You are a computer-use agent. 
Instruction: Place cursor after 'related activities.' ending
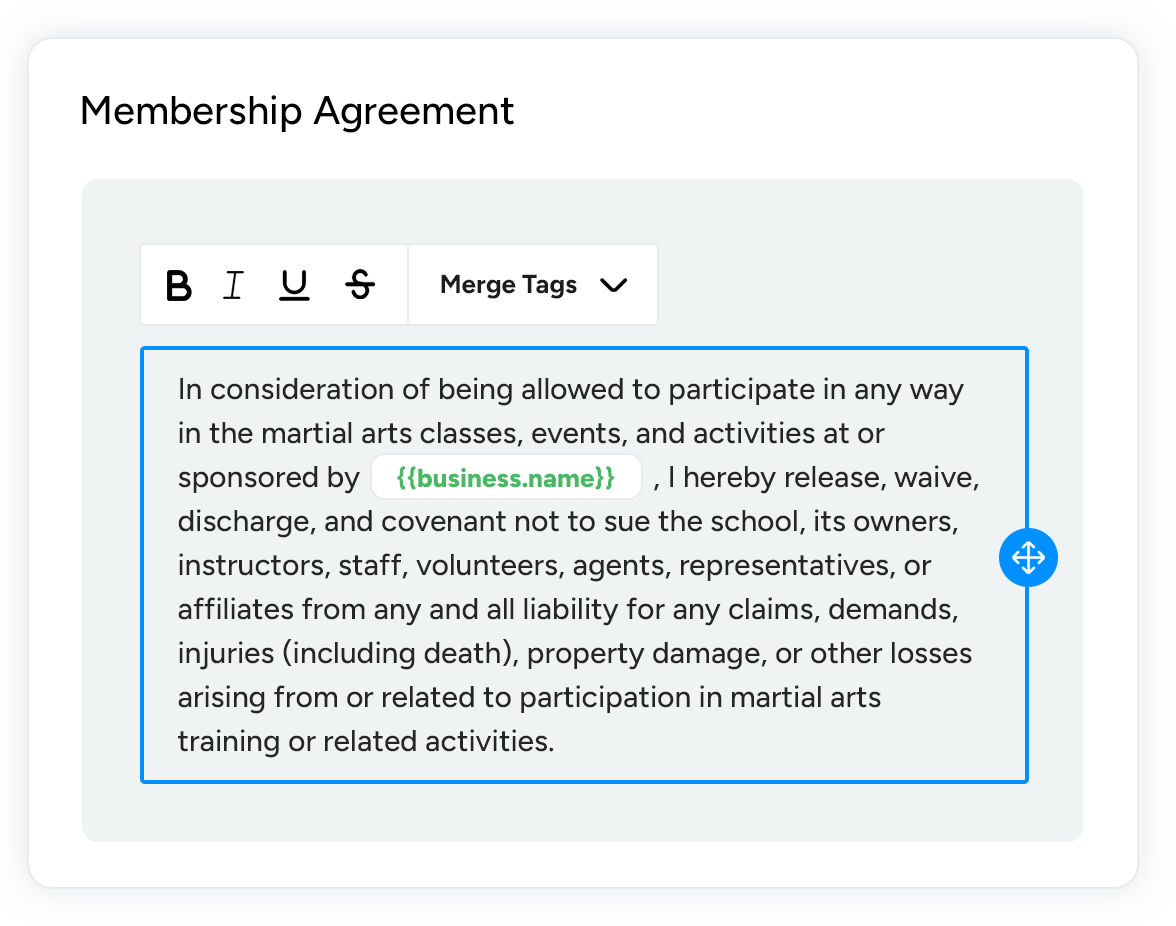[x=554, y=741]
